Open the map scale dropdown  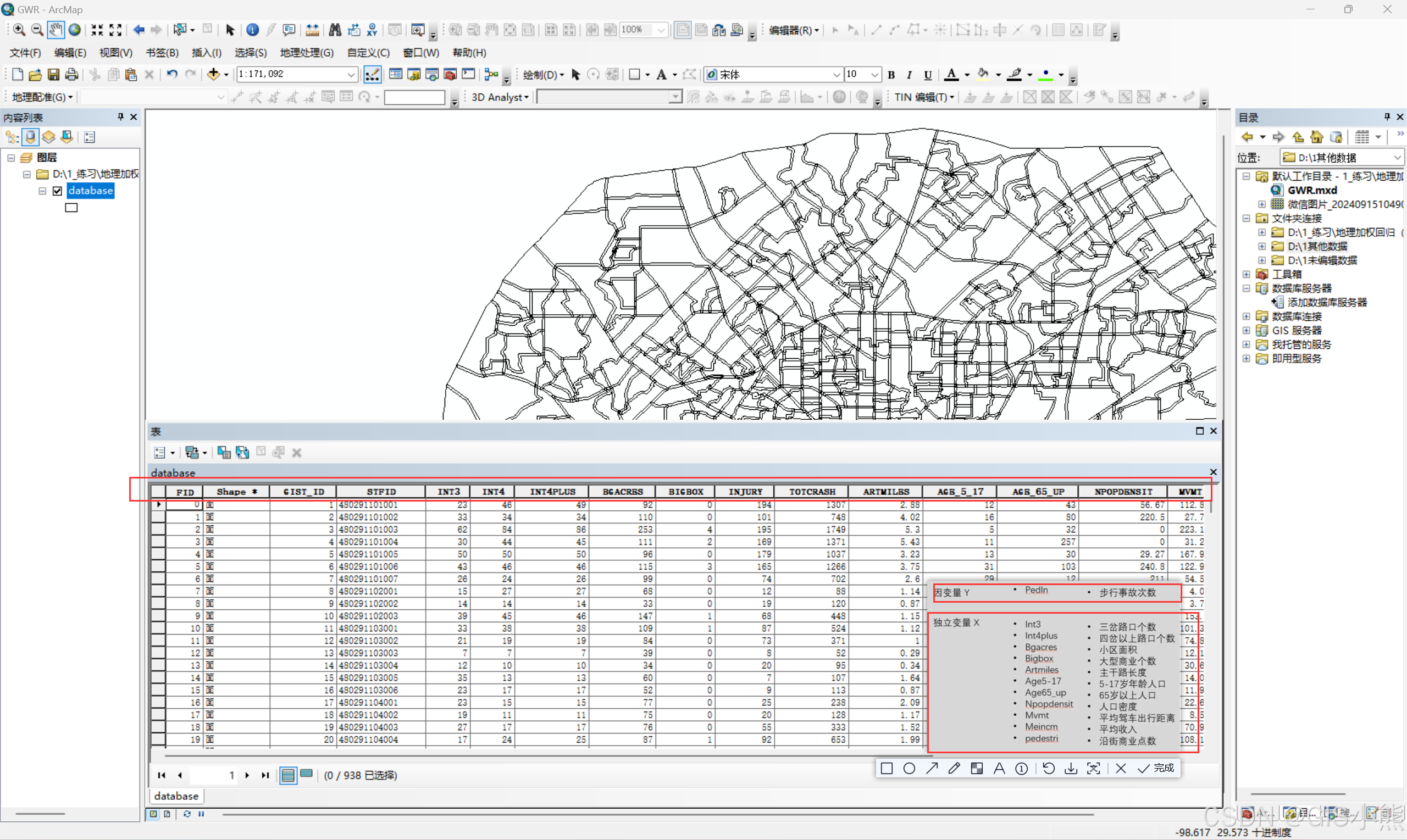tap(351, 74)
